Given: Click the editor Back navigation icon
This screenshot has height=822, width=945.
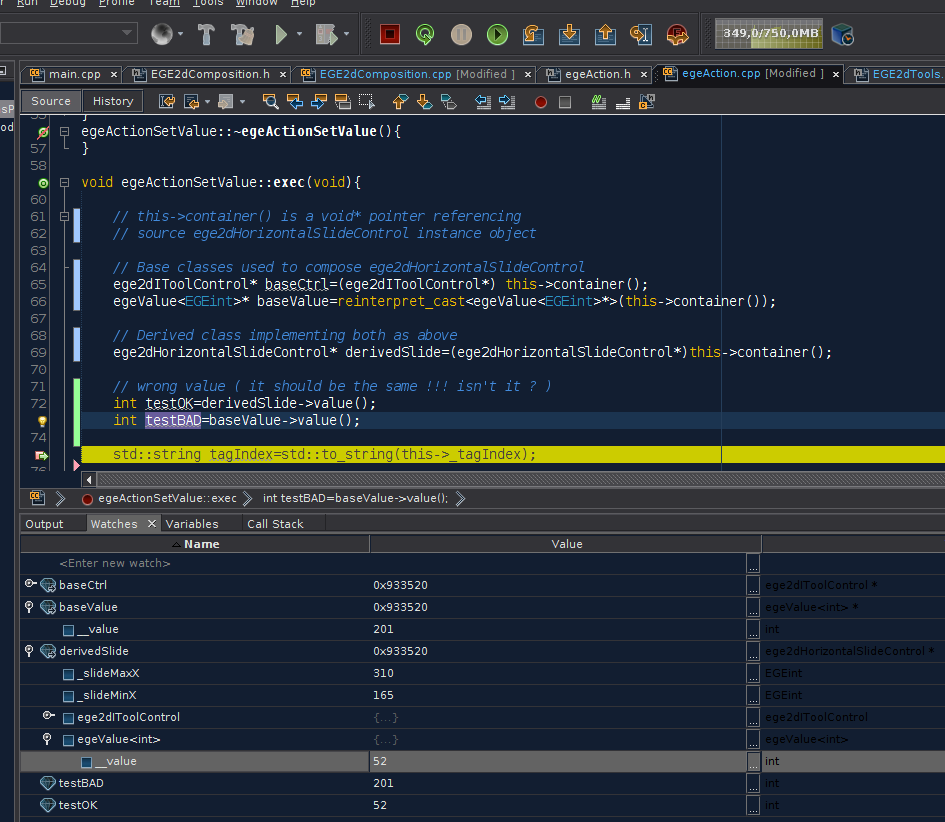Looking at the screenshot, I should coord(192,102).
